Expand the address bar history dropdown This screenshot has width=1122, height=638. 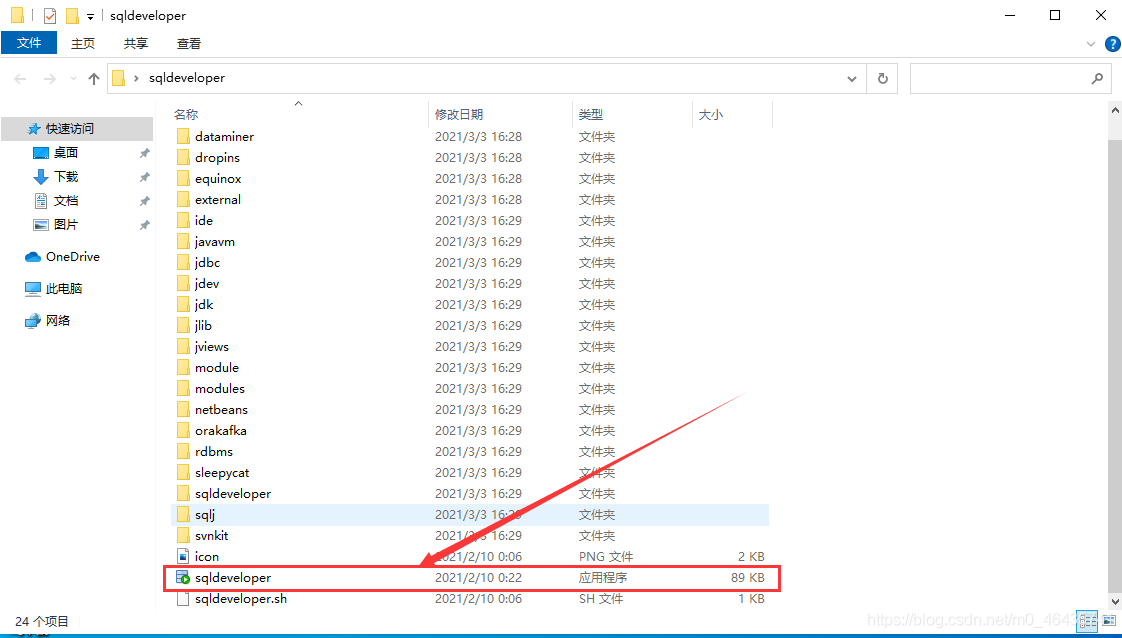coord(852,79)
